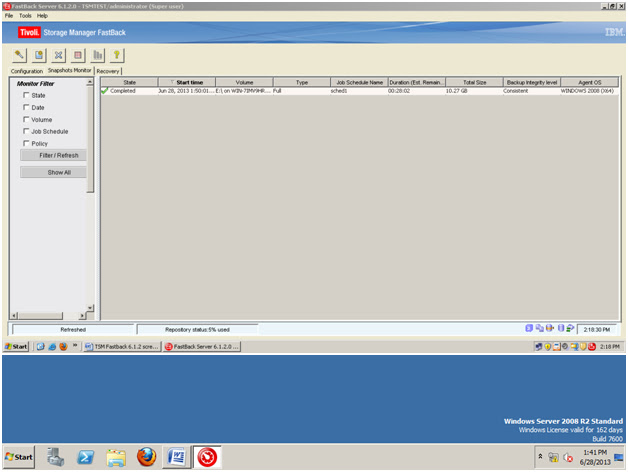Enable the Date filter checkbox
Screen dimensions: 628x472
(26, 107)
